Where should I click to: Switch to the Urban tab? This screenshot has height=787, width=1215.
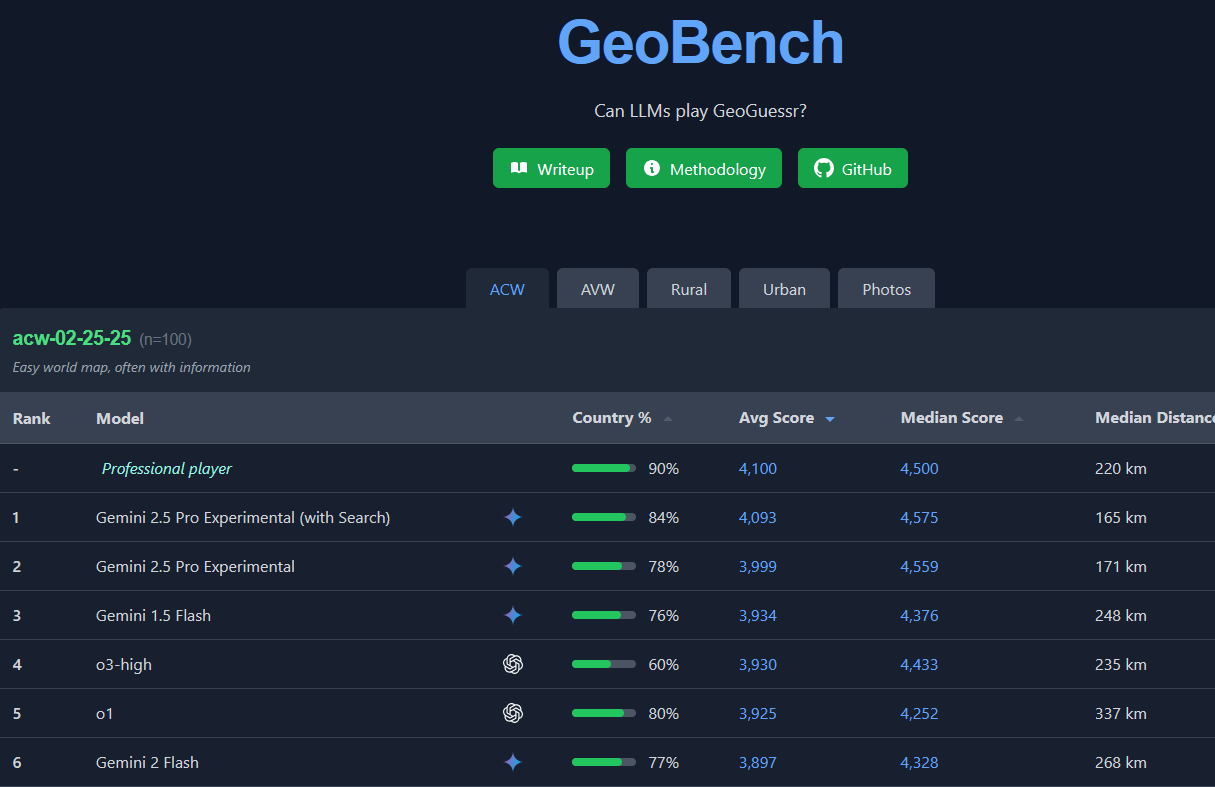tap(785, 289)
